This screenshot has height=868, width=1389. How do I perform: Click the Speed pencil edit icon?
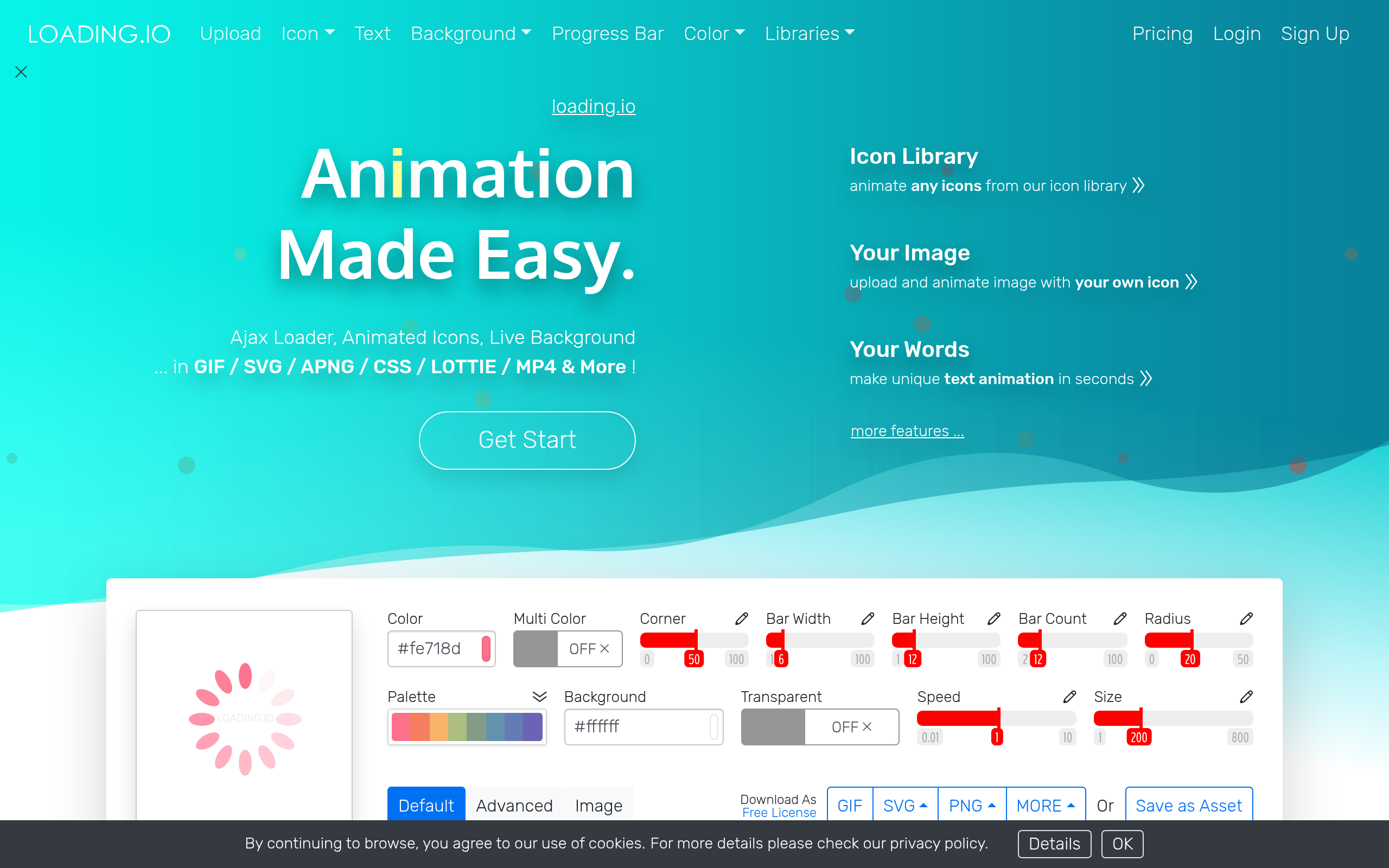1069,697
